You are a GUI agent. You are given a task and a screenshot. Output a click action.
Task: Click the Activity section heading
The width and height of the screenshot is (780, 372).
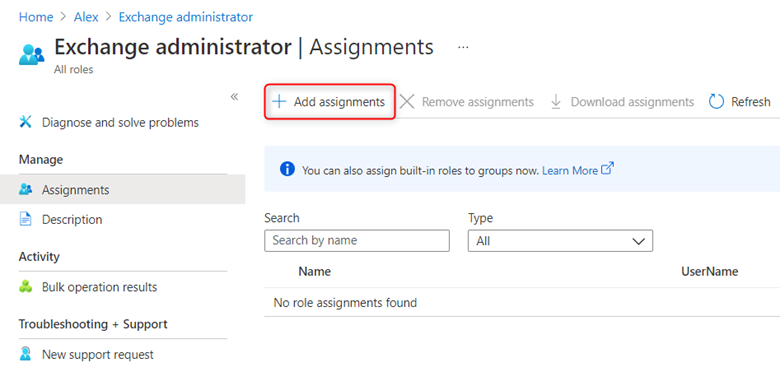39,257
